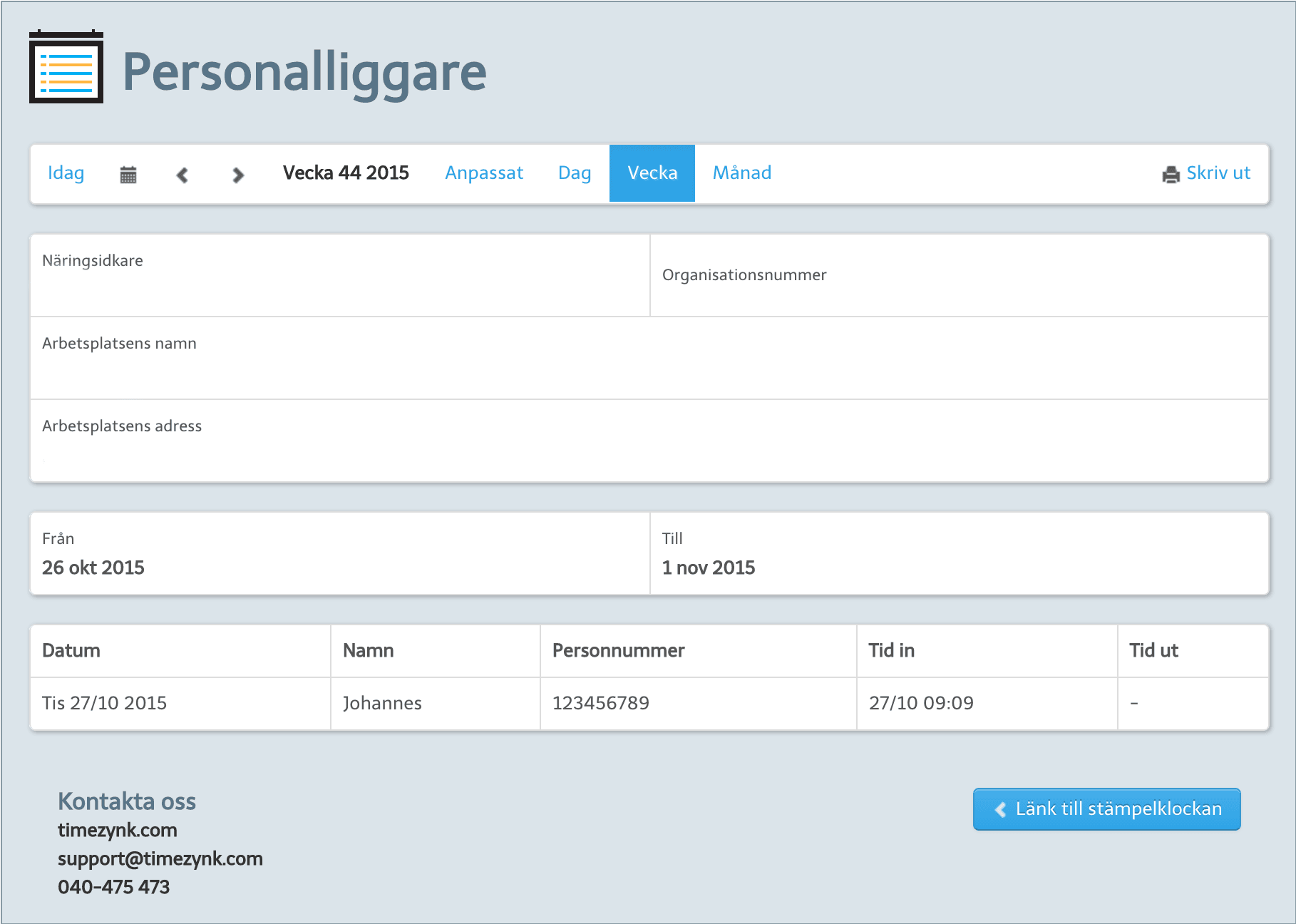1296x924 pixels.
Task: Switch to Dag view
Action: [x=575, y=173]
